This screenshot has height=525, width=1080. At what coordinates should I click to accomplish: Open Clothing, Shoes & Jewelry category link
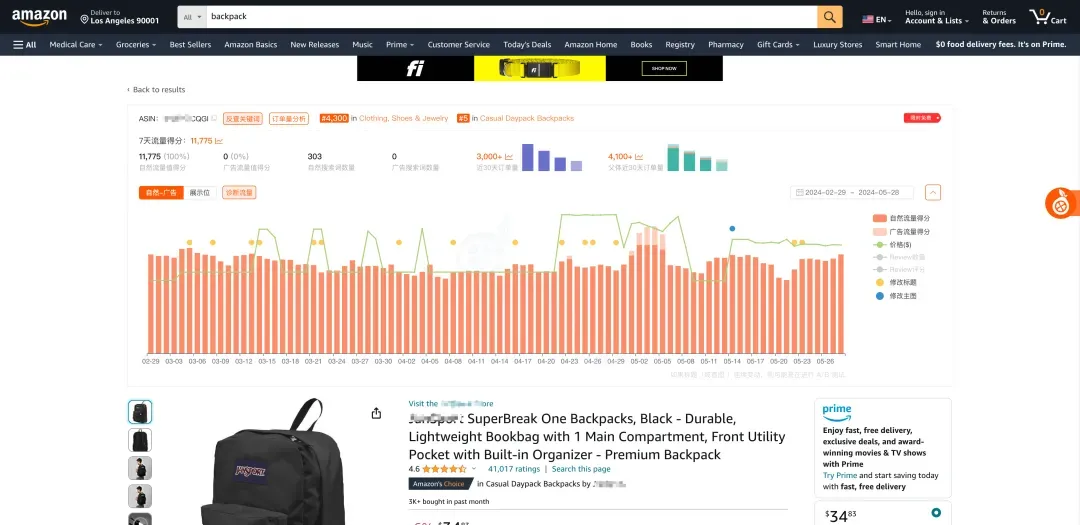[404, 119]
